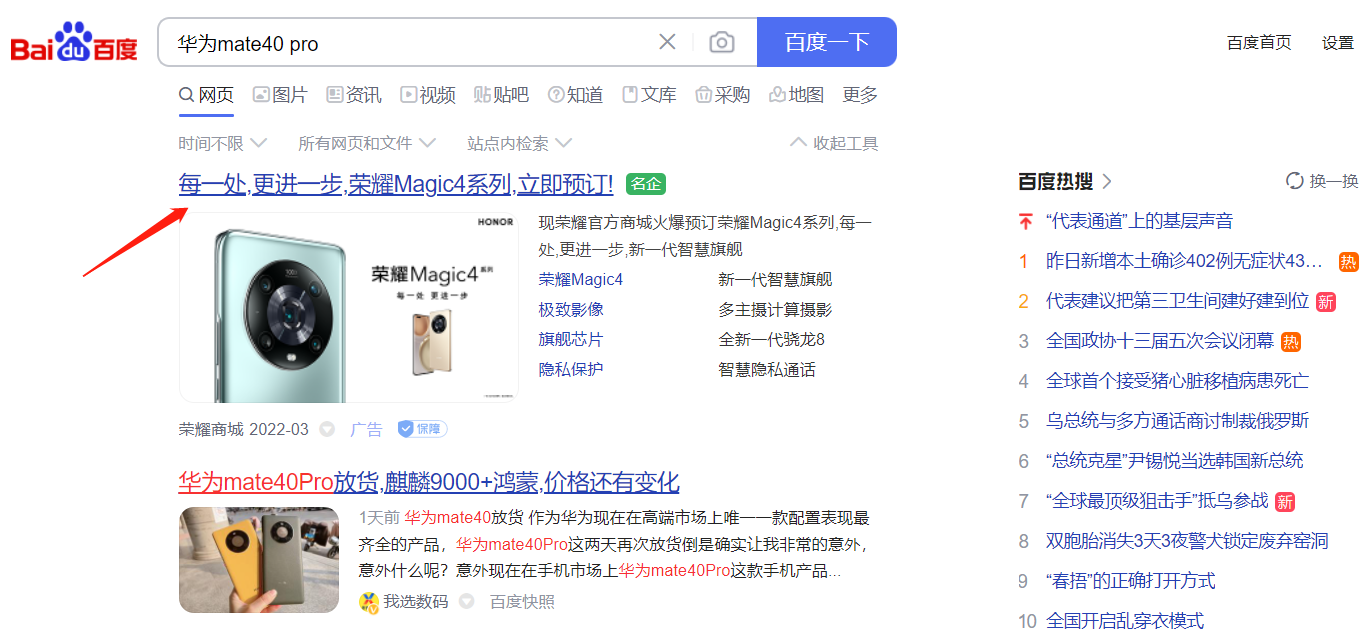Open the 华为mate40Pro放货 result title
The image size is (1370, 635).
click(429, 483)
